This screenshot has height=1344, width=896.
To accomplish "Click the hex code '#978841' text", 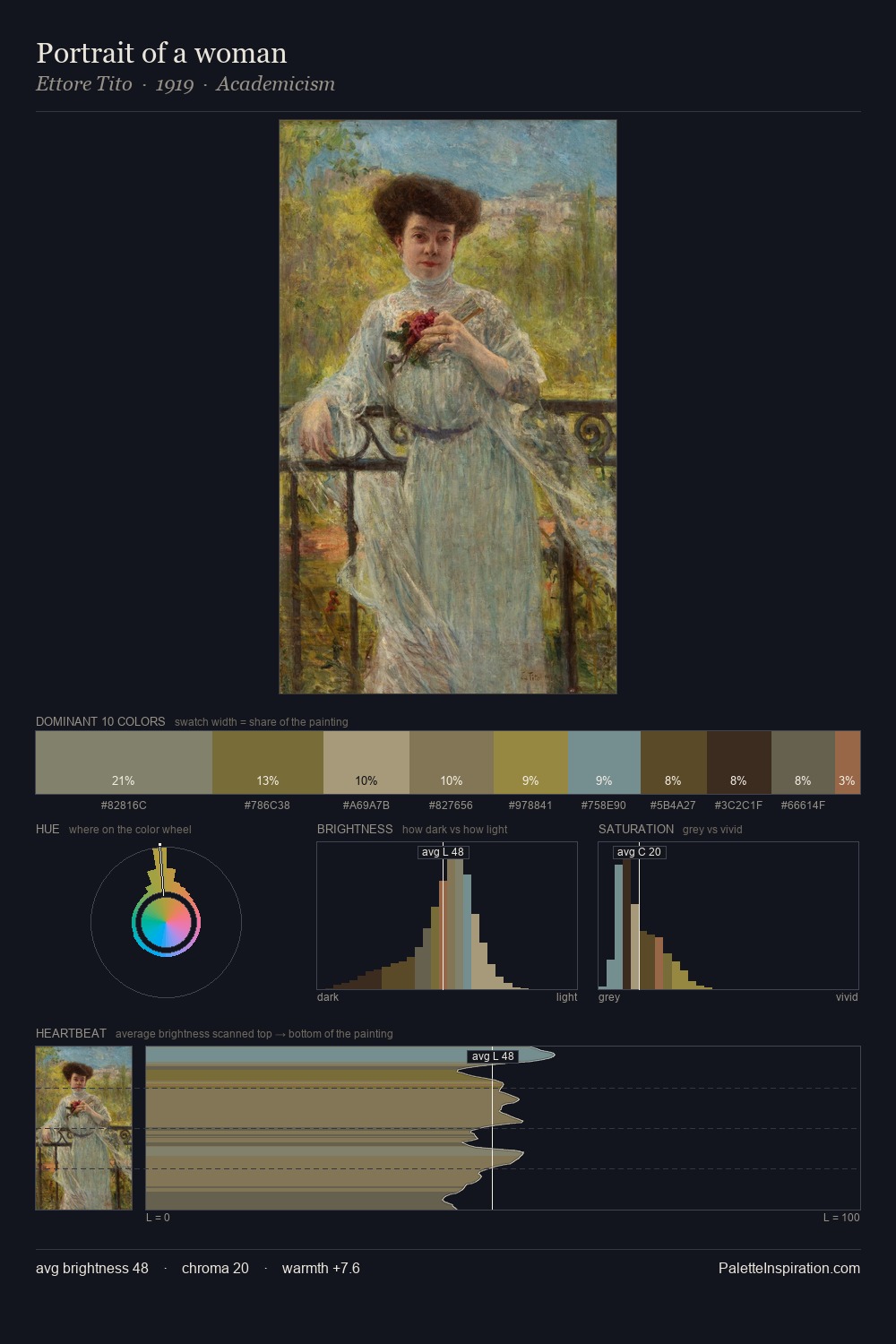I will (x=530, y=806).
